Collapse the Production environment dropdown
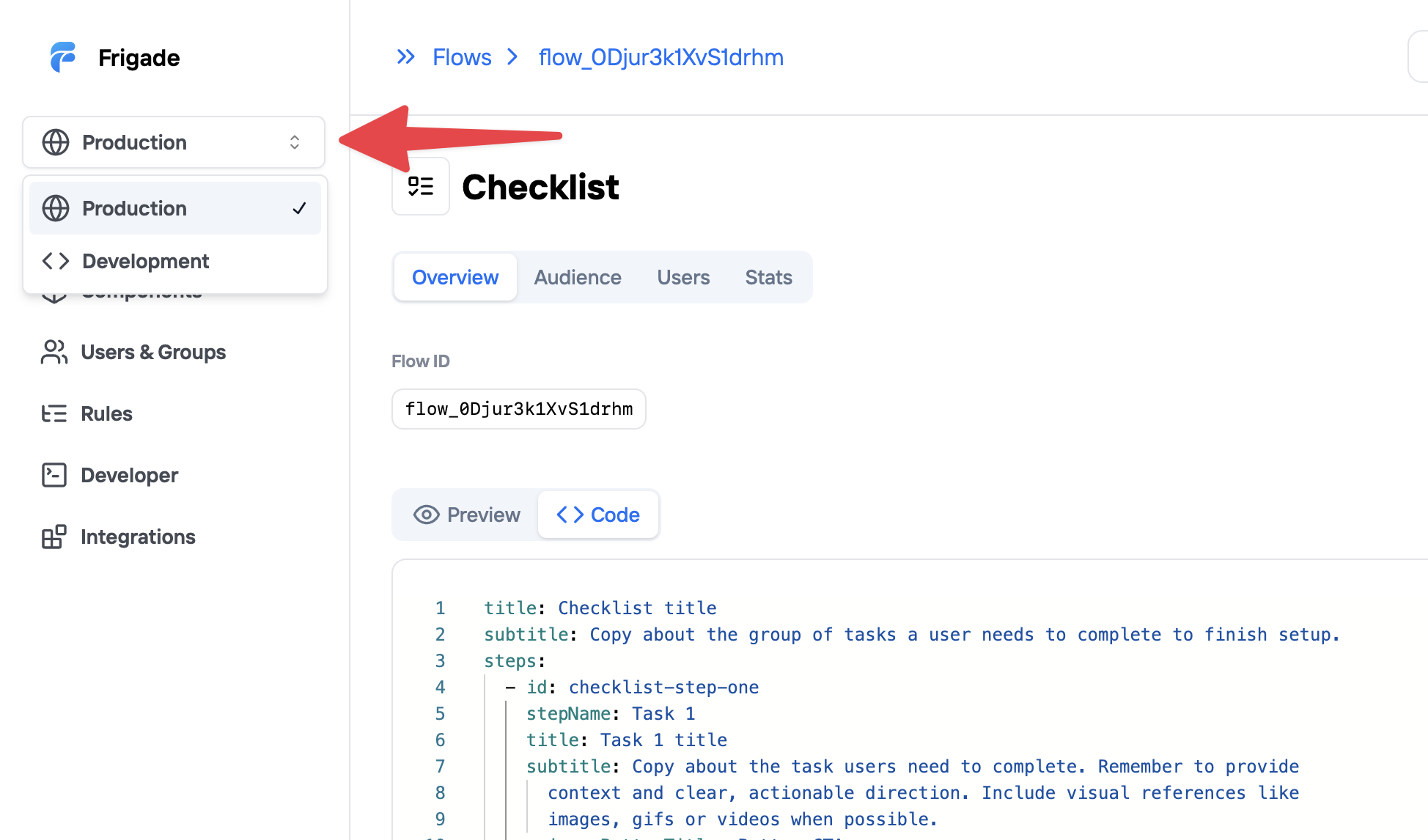 [x=173, y=142]
